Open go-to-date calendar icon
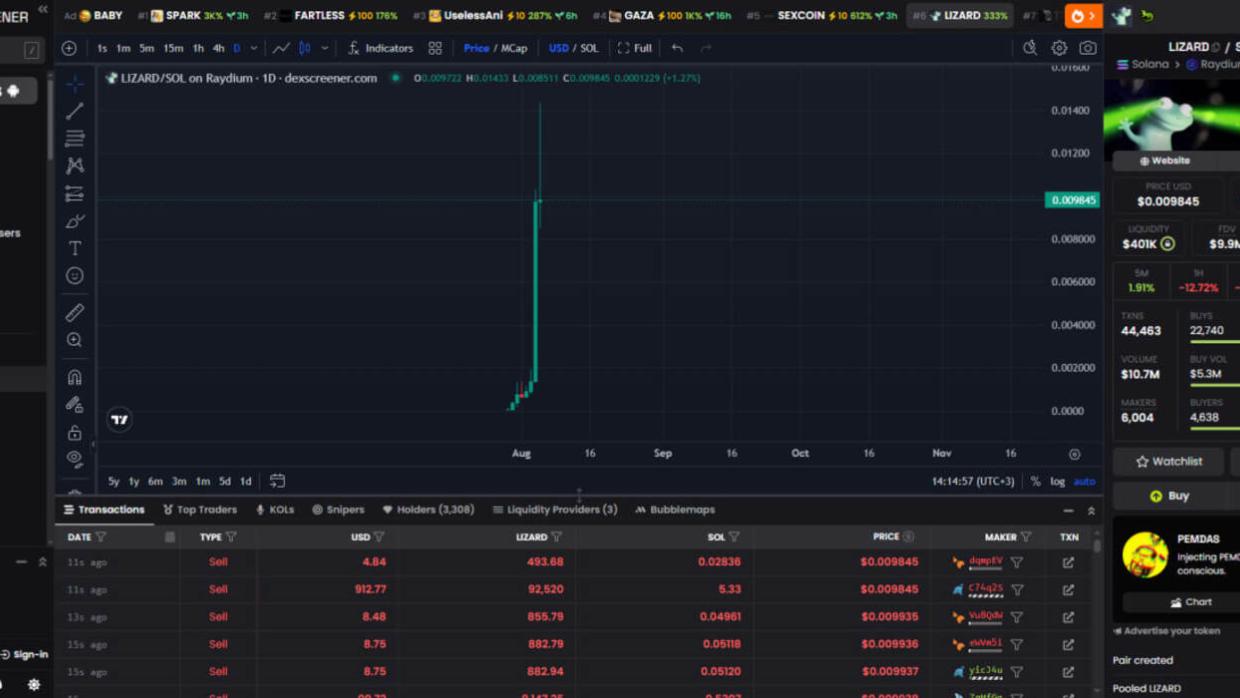1240x698 pixels. (x=277, y=481)
